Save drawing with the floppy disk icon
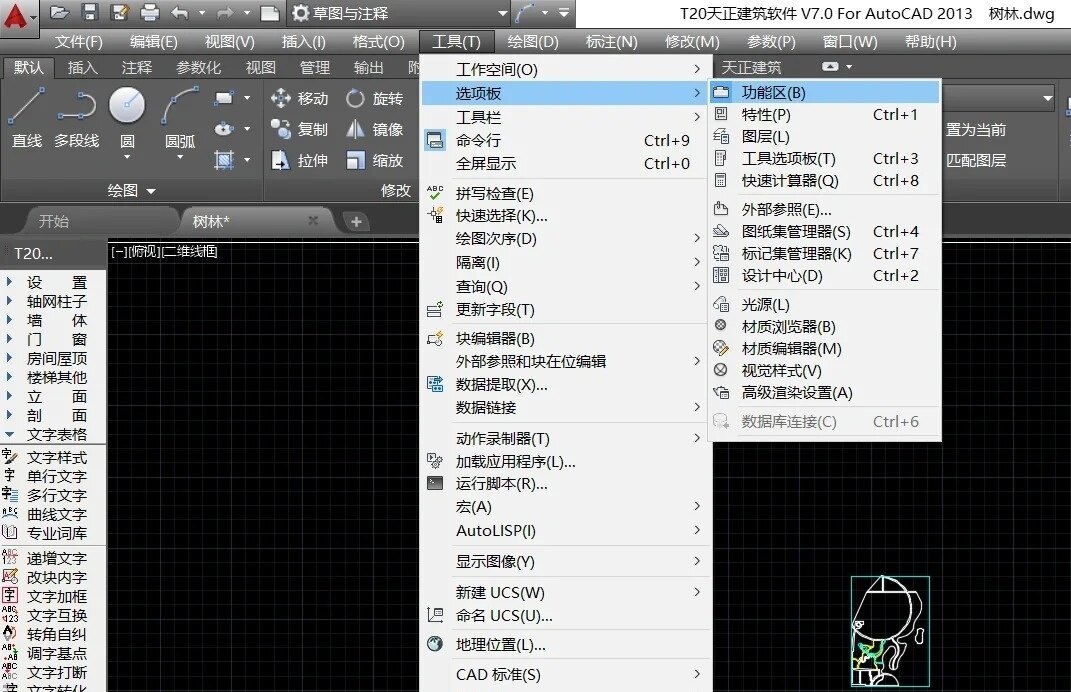 tap(89, 12)
